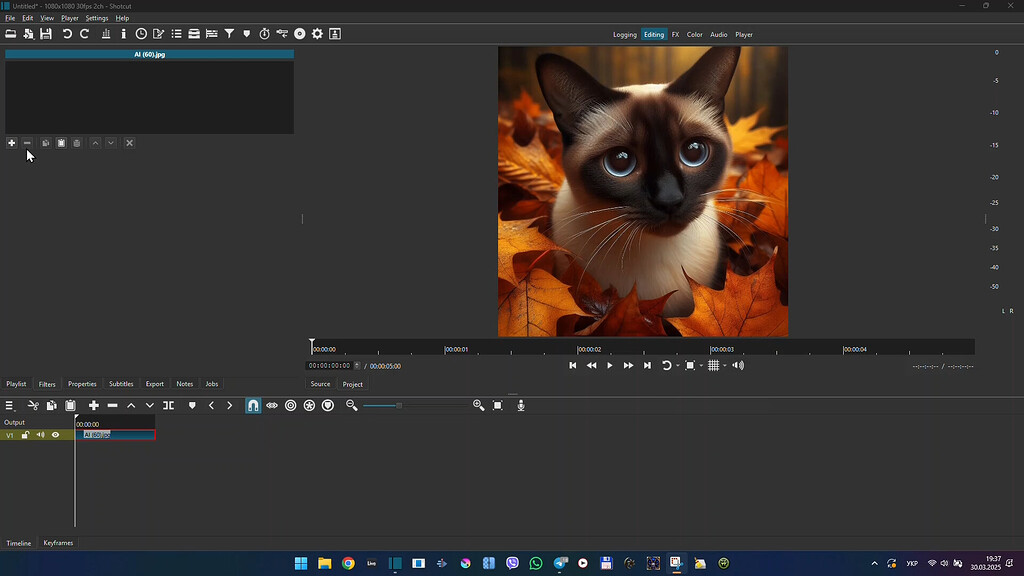This screenshot has width=1024, height=576.
Task: Open the Properties info icon
Action: pyautogui.click(x=123, y=34)
